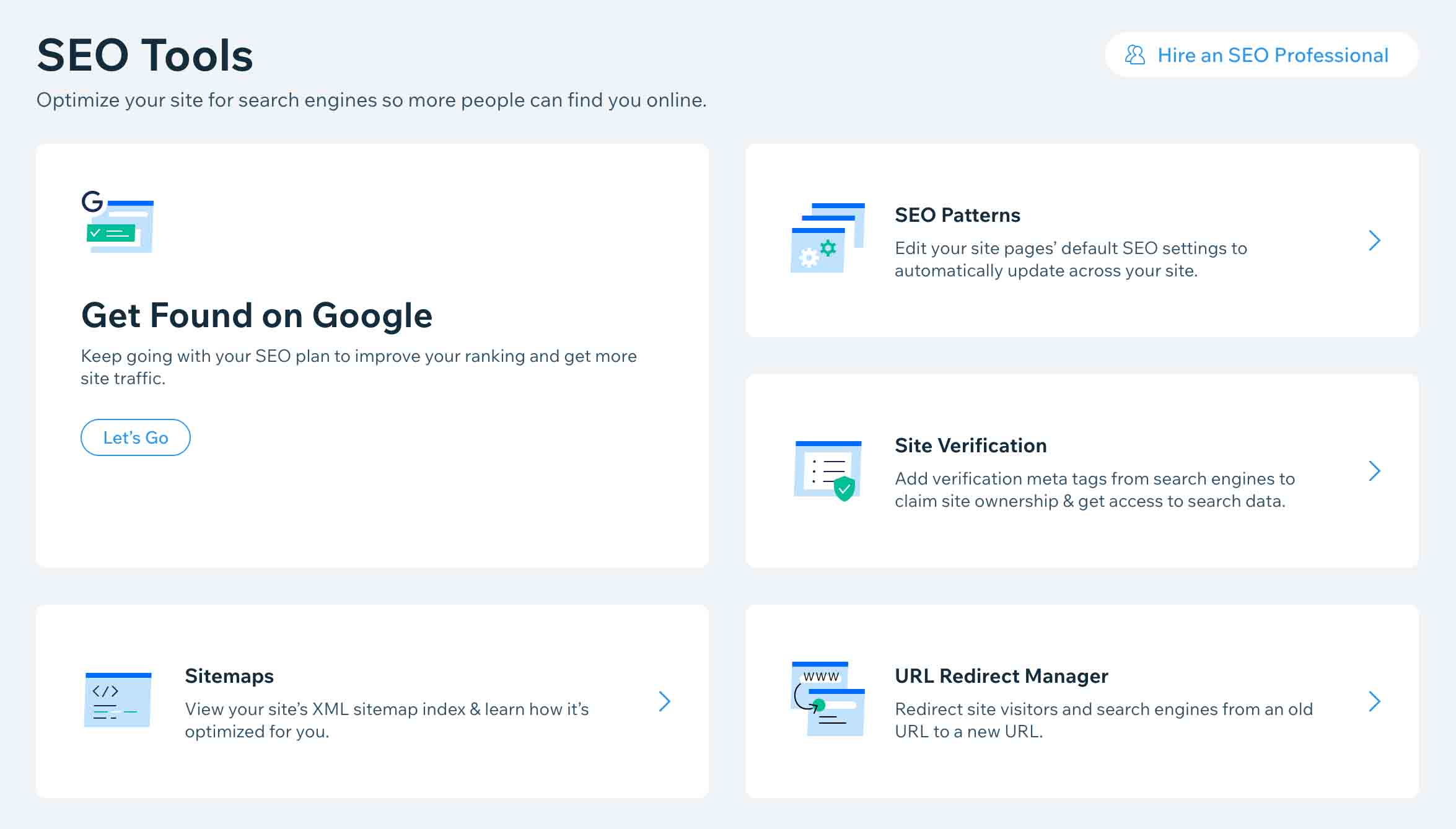
Task: Expand SEO Patterns with its chevron arrow
Action: tap(1374, 240)
